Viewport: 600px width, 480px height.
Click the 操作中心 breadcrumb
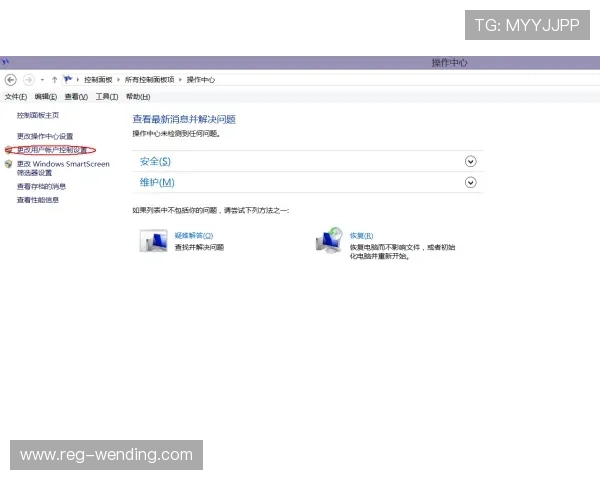click(201, 80)
